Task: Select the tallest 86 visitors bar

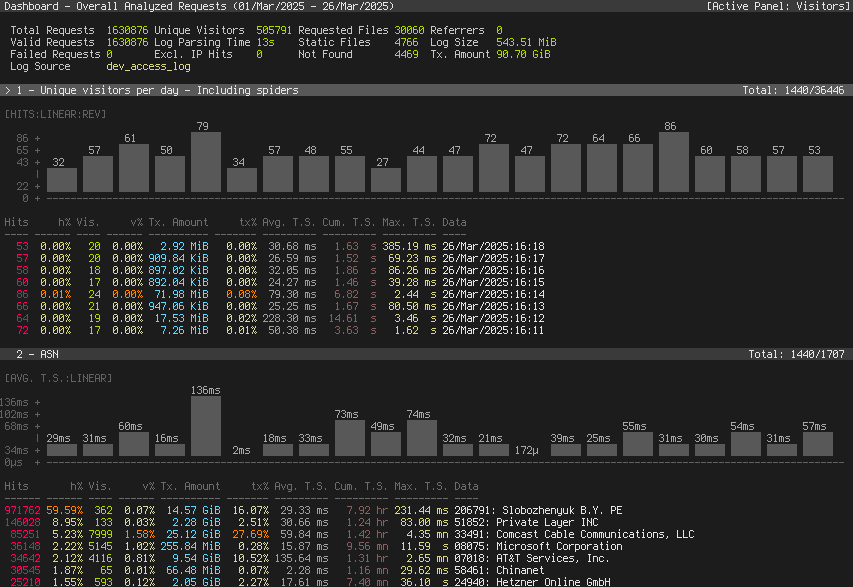Action: 673,161
